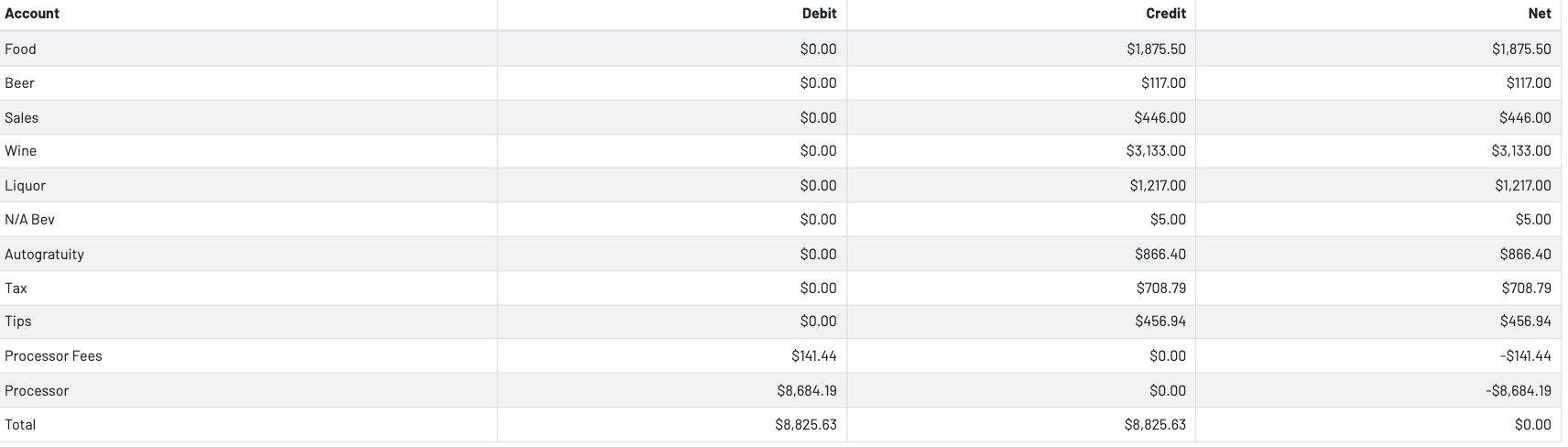
Task: Select the Wine account cell
Action: [x=21, y=151]
